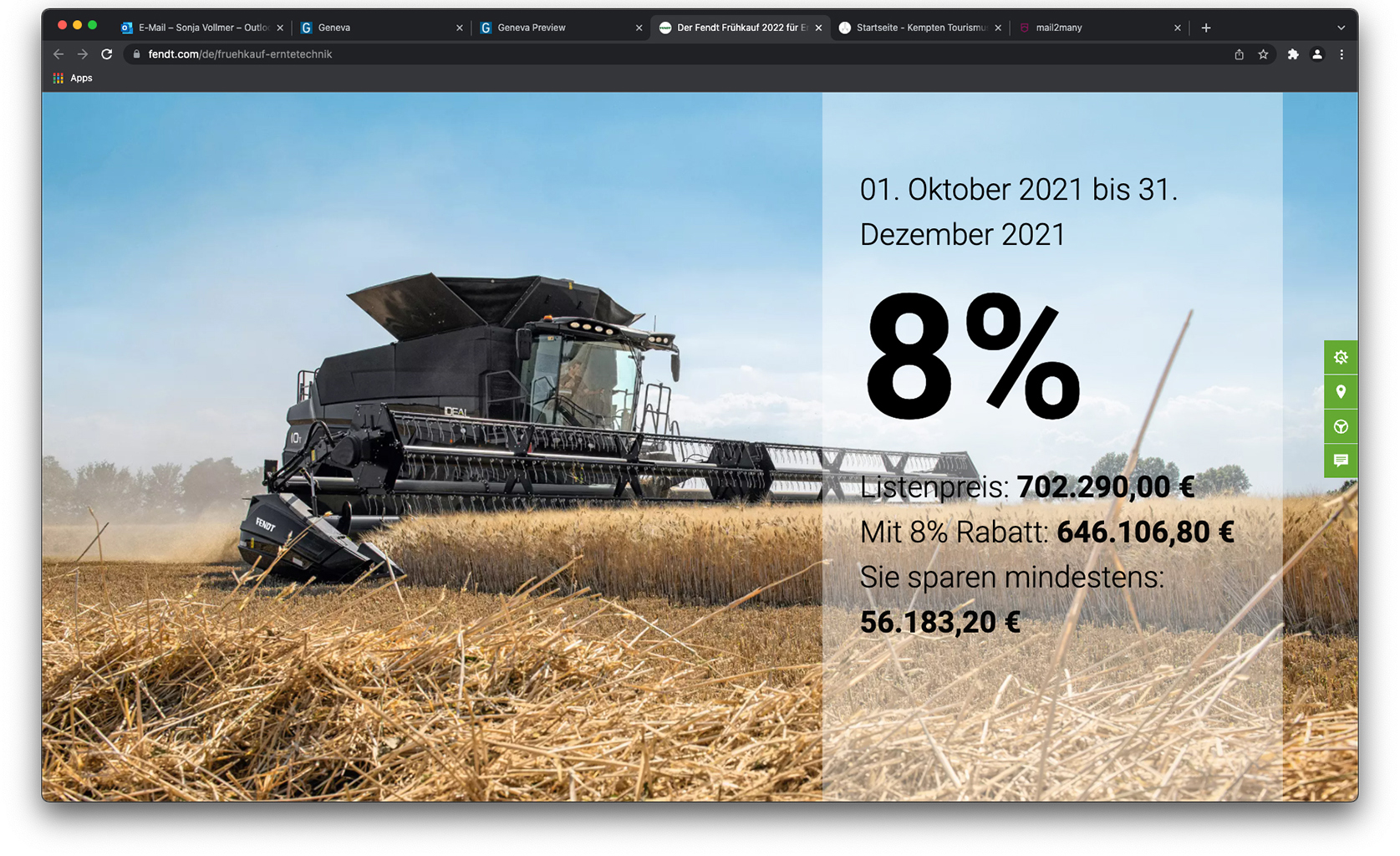Click the share page icon
This screenshot has height=856, width=1400.
(1239, 54)
